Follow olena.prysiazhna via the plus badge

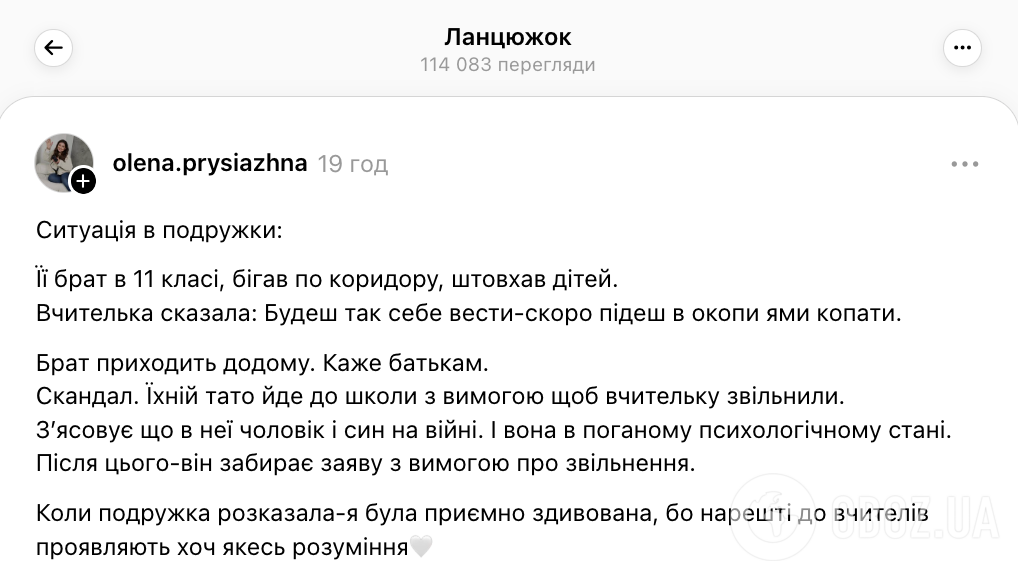83,181
